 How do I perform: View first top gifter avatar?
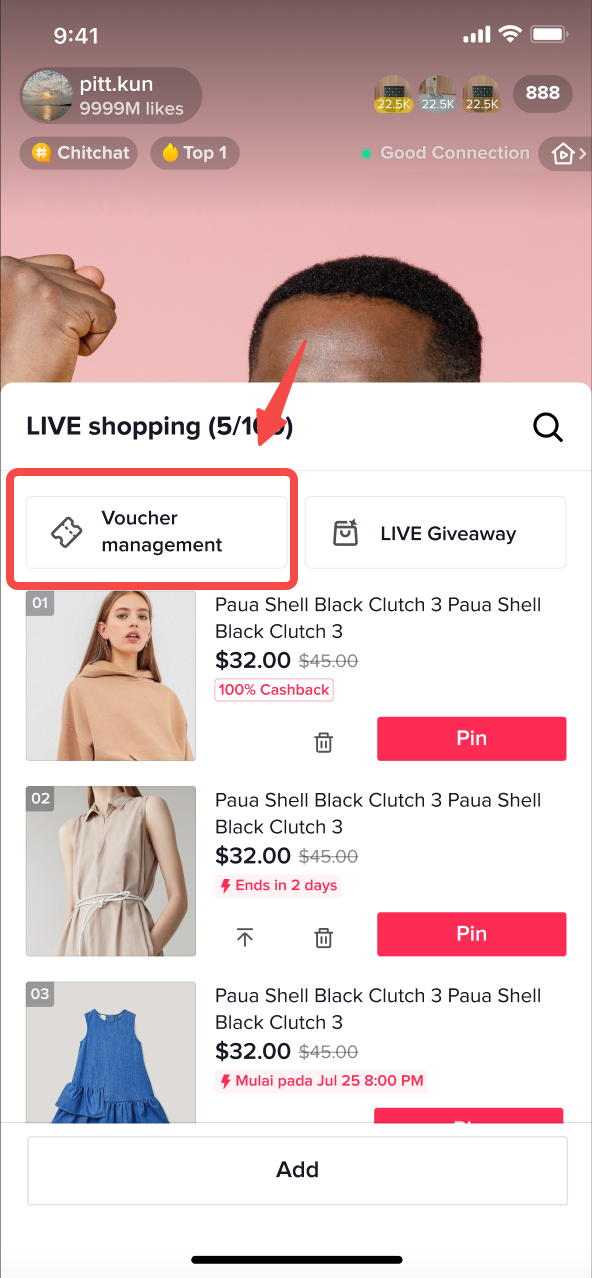tap(392, 93)
